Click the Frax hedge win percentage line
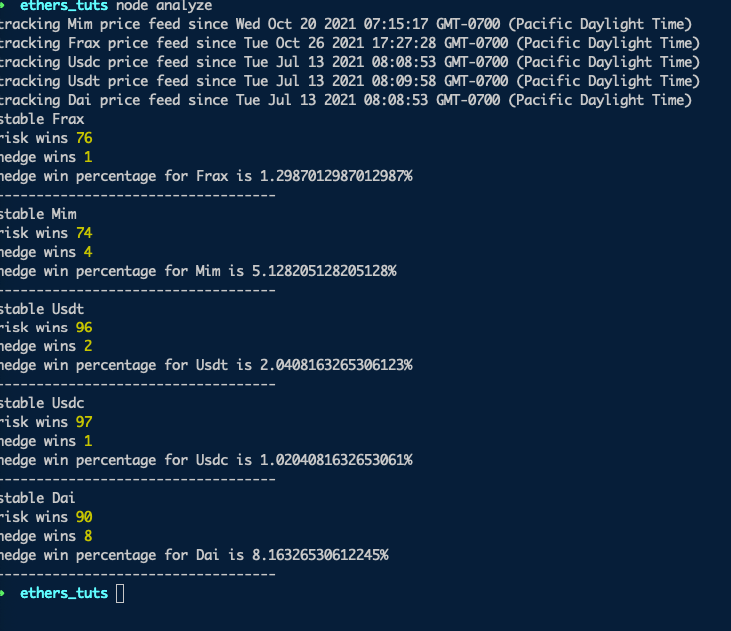 click(x=204, y=176)
